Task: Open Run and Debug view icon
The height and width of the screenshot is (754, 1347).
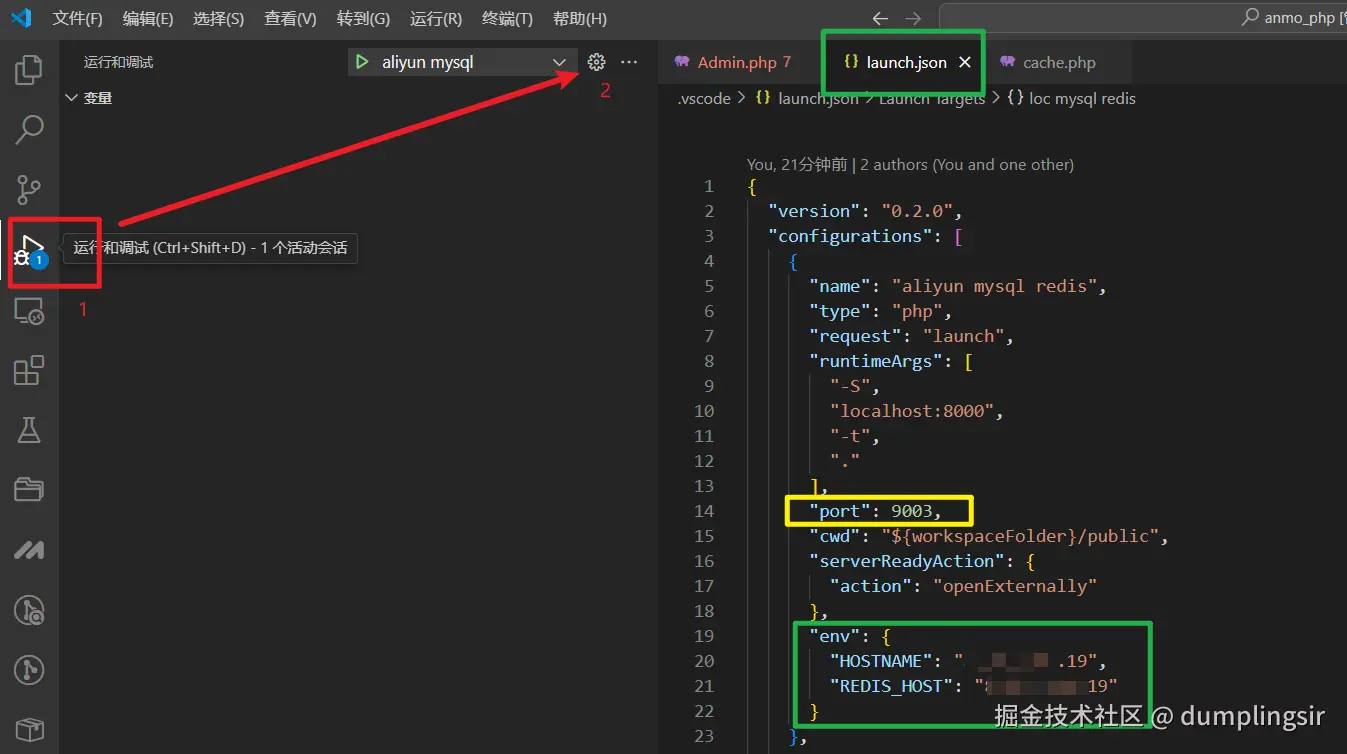Action: (x=29, y=250)
